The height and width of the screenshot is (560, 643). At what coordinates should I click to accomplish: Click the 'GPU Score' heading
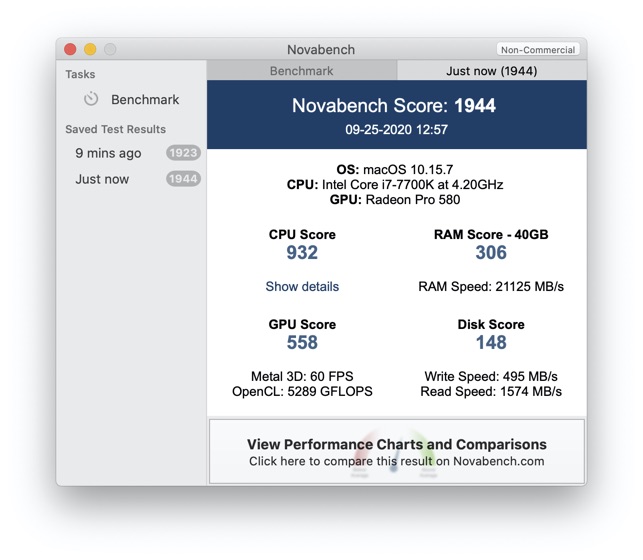(302, 324)
